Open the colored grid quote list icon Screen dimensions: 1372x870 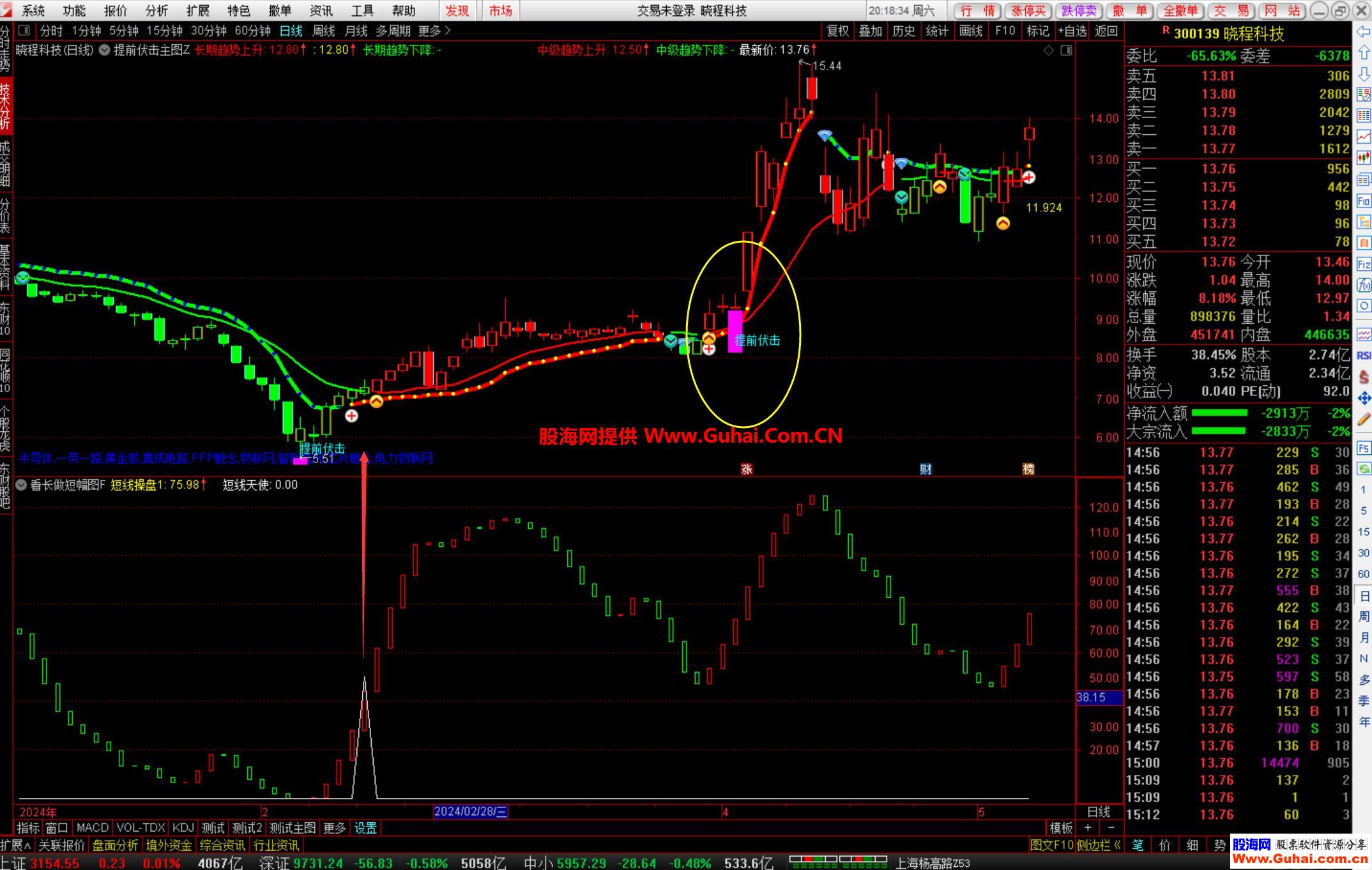coord(1364,116)
